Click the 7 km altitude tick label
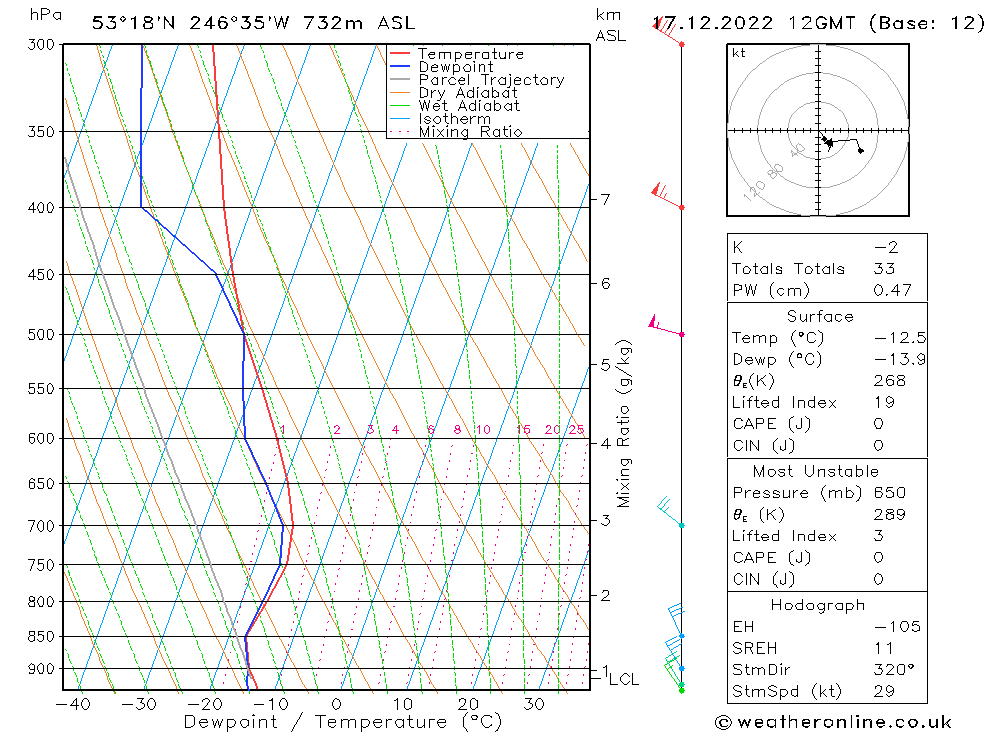Screen dimensions: 1000x733 tap(605, 200)
